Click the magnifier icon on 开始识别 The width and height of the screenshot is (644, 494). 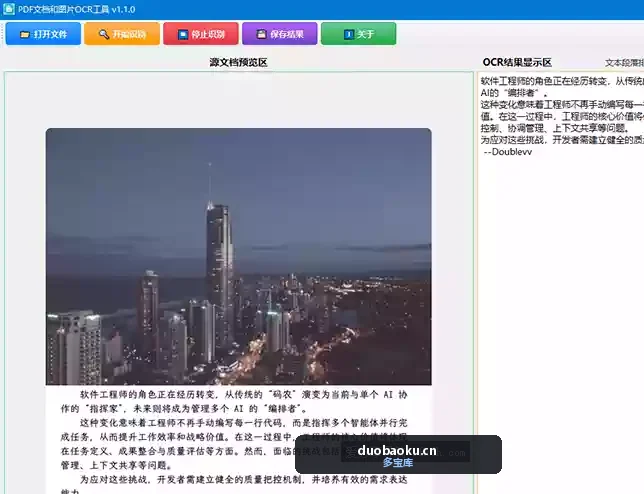pyautogui.click(x=104, y=34)
